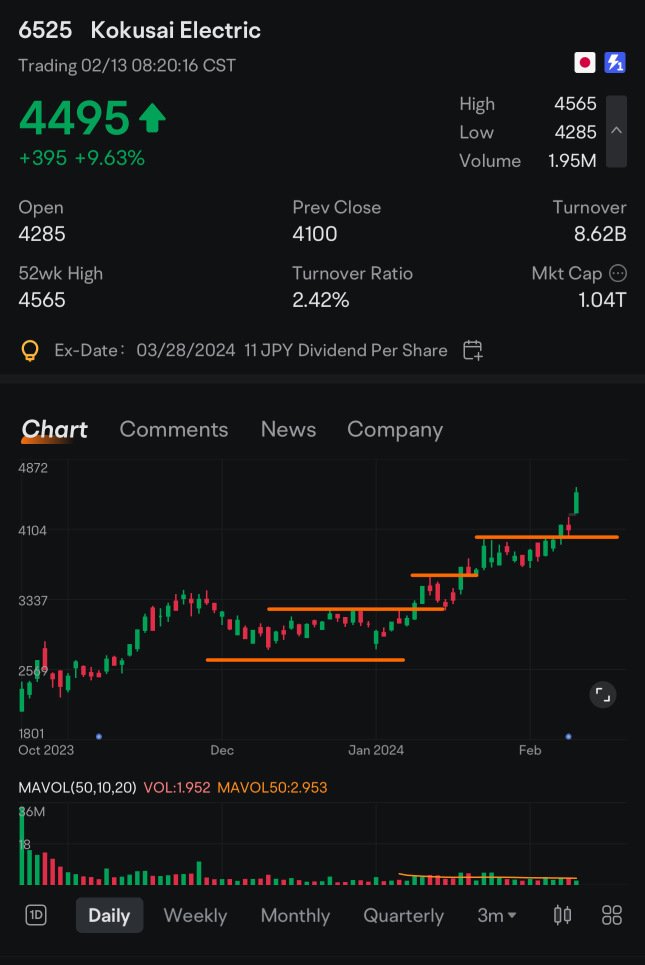Tap the 52wk High value 4565

pyautogui.click(x=42, y=300)
